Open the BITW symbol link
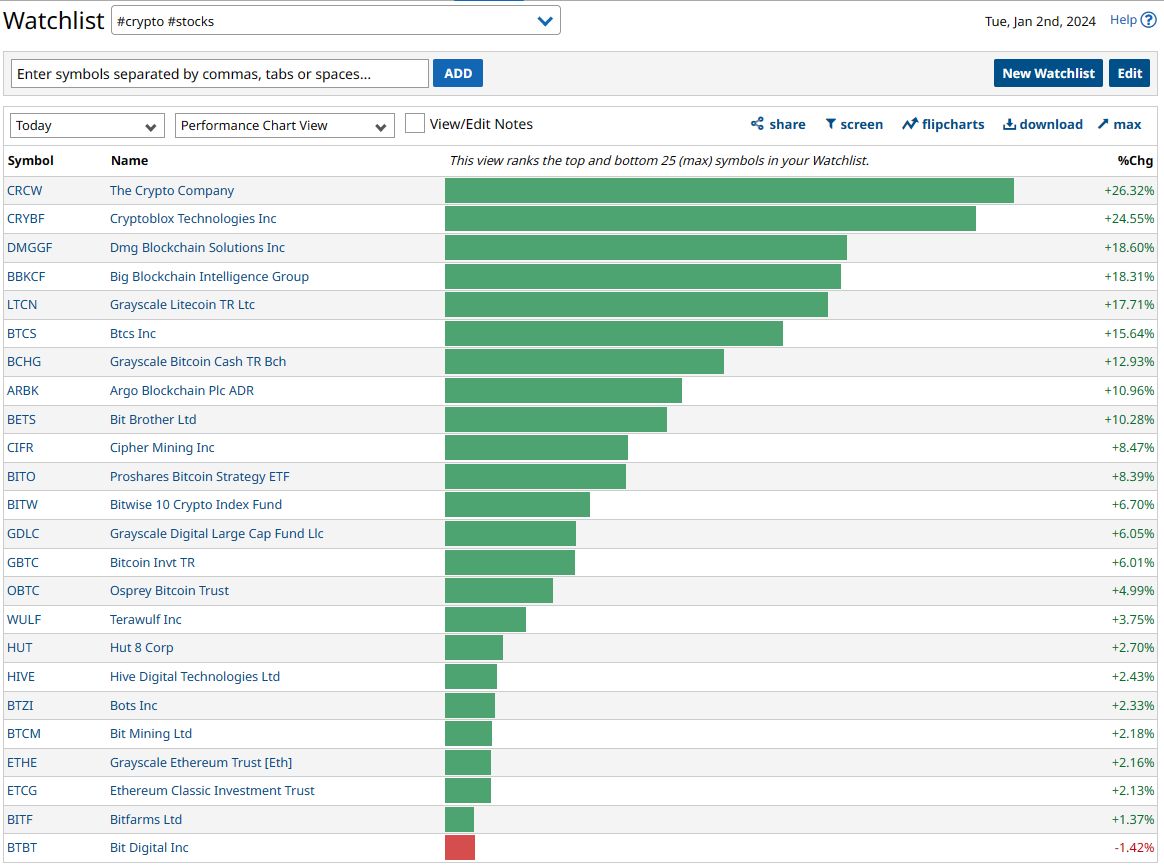Viewport: 1164px width, 867px height. tap(22, 506)
